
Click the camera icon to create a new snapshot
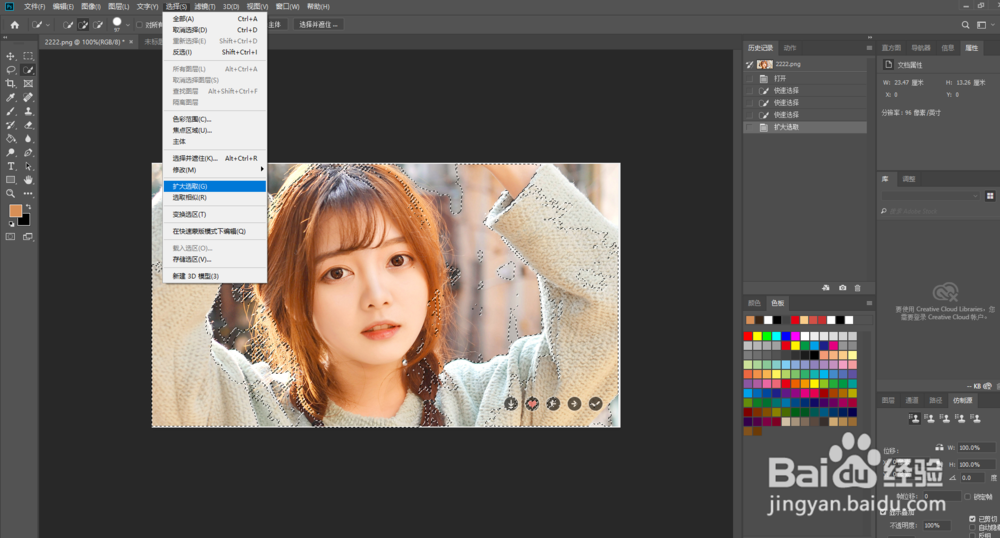pyautogui.click(x=842, y=287)
